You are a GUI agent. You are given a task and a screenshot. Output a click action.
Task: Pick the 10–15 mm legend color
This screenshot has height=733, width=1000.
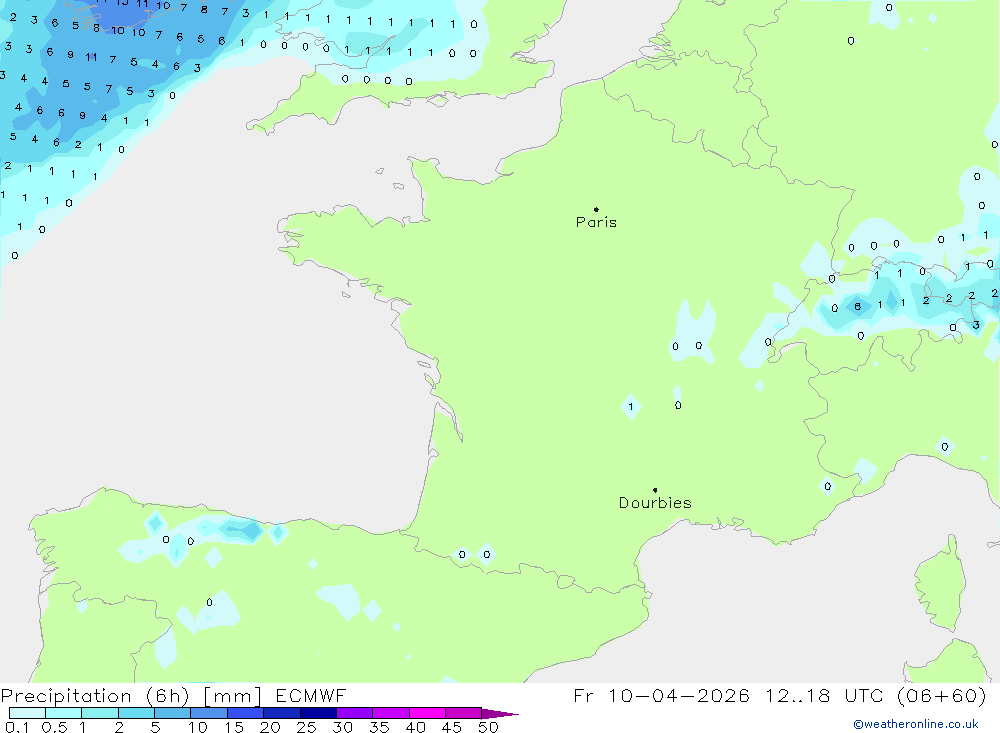[x=209, y=713]
